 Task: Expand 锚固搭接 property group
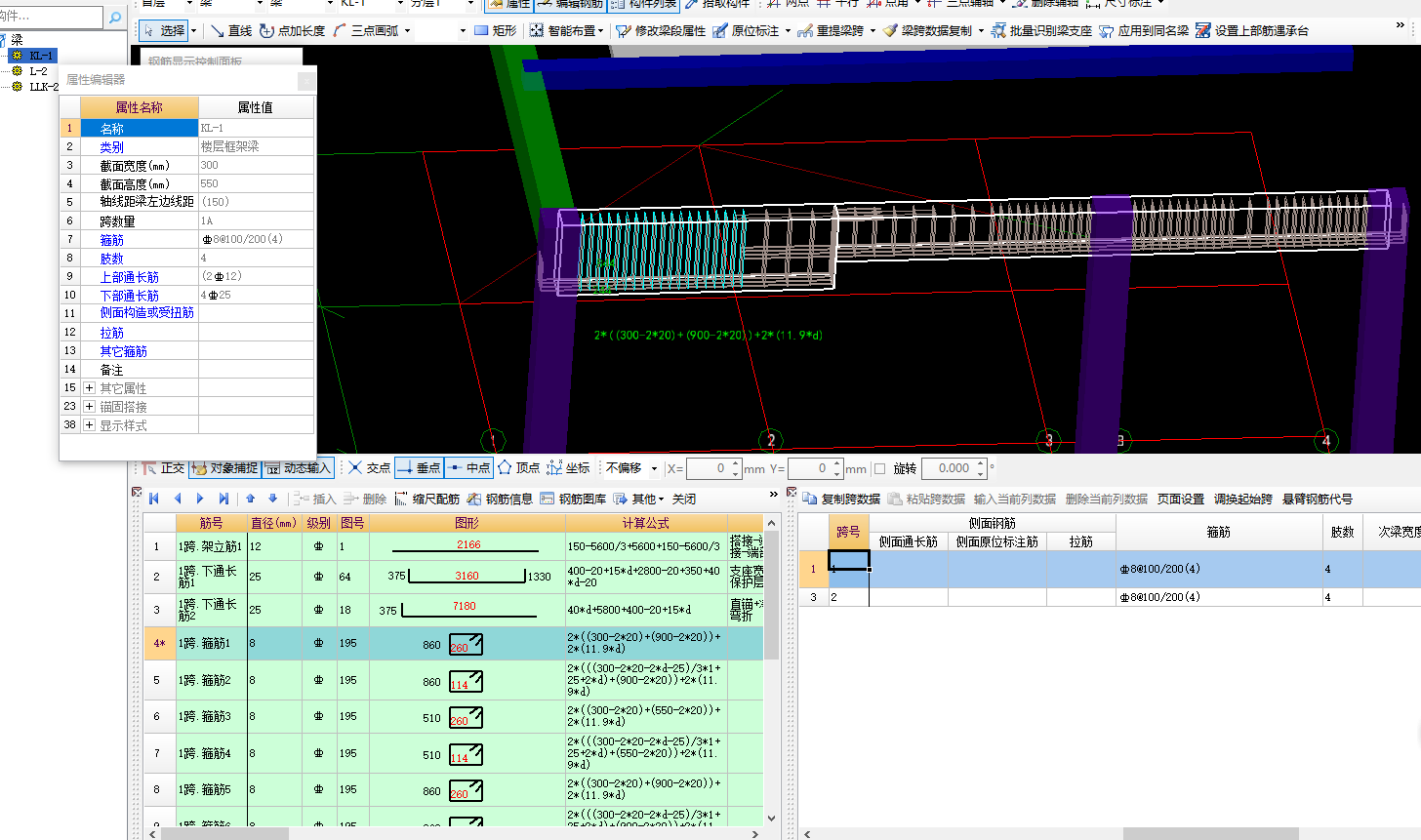pos(89,407)
